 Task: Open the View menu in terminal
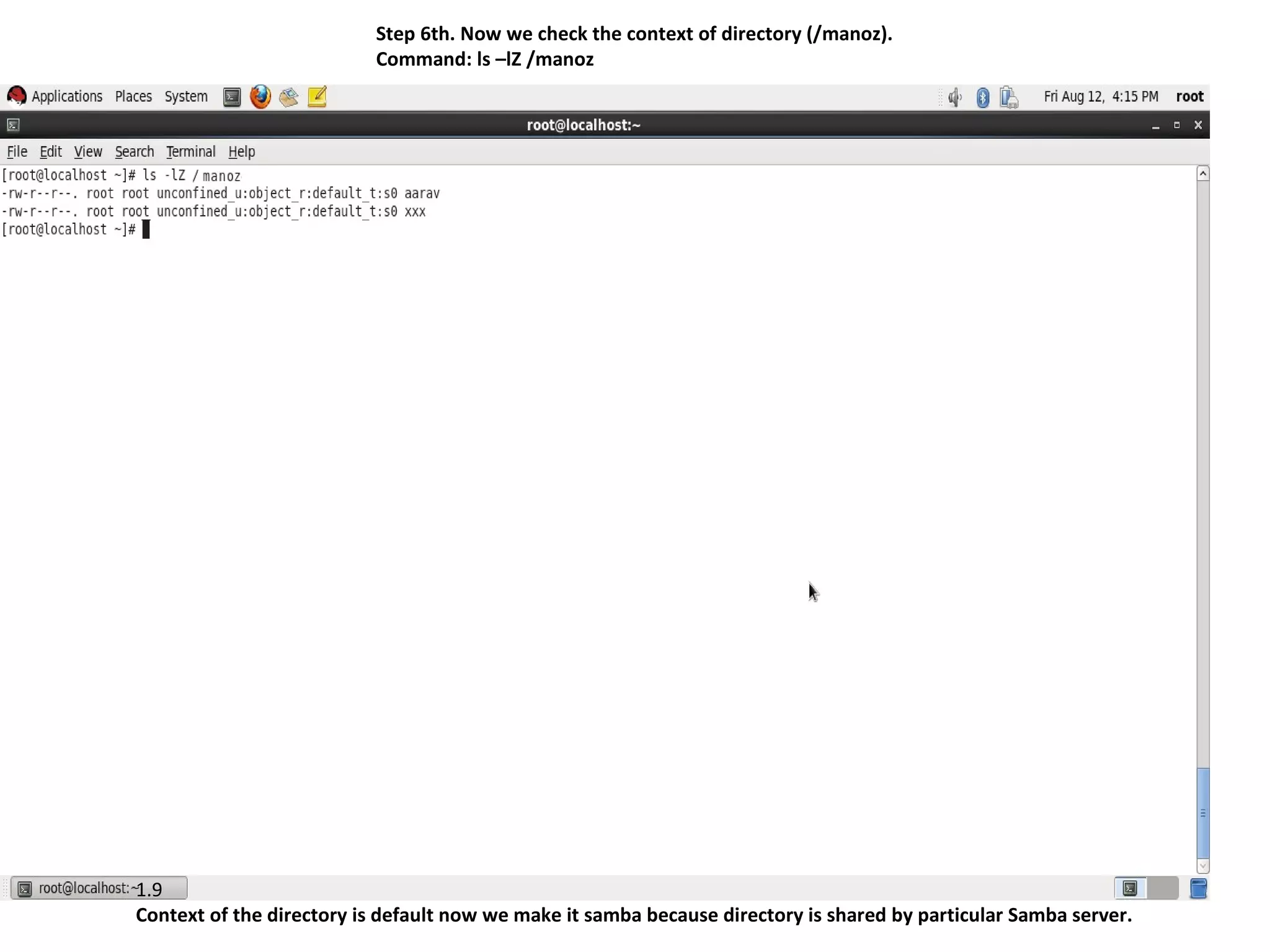(x=88, y=152)
